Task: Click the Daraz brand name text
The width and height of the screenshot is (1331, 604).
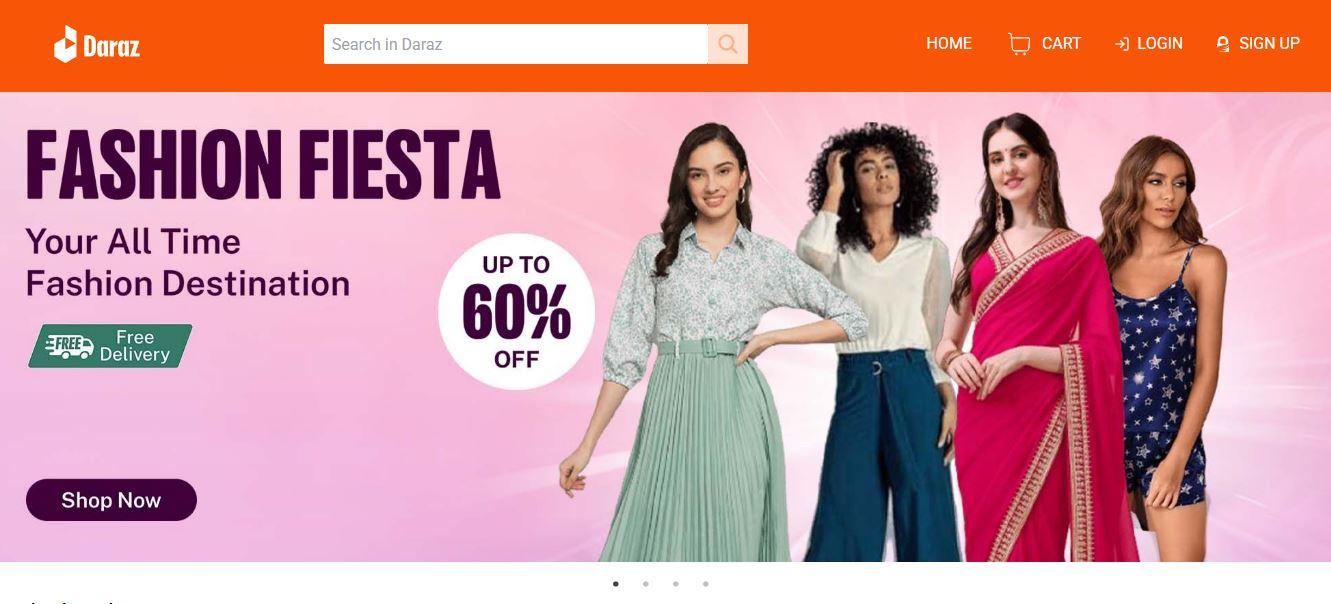Action: pyautogui.click(x=112, y=46)
